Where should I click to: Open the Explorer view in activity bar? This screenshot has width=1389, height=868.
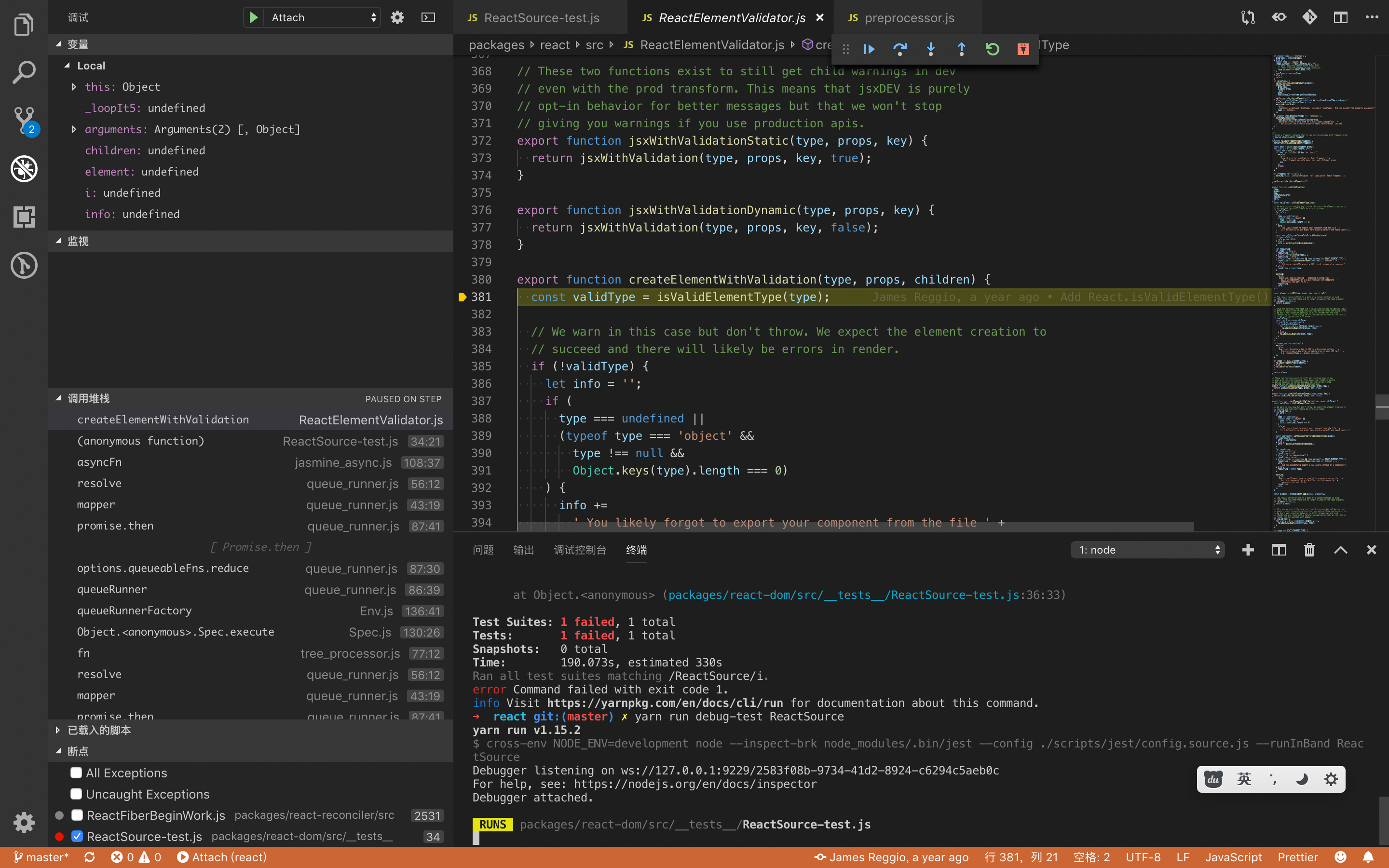click(x=24, y=24)
